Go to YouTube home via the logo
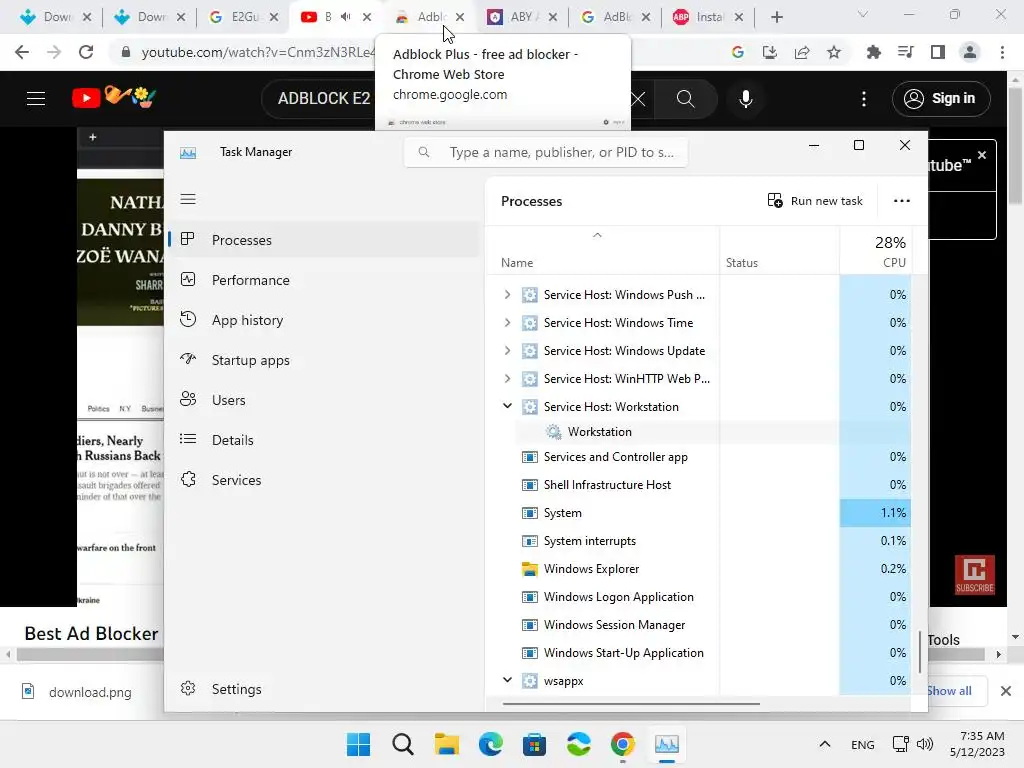This screenshot has height=768, width=1024. click(114, 98)
